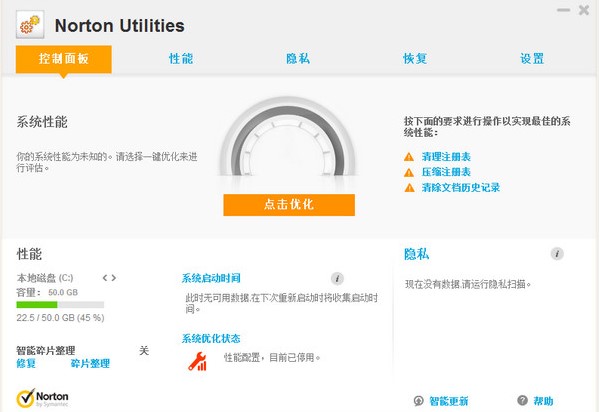Click the warning icon beside 清理注册表
This screenshot has width=600, height=412.
[408, 157]
